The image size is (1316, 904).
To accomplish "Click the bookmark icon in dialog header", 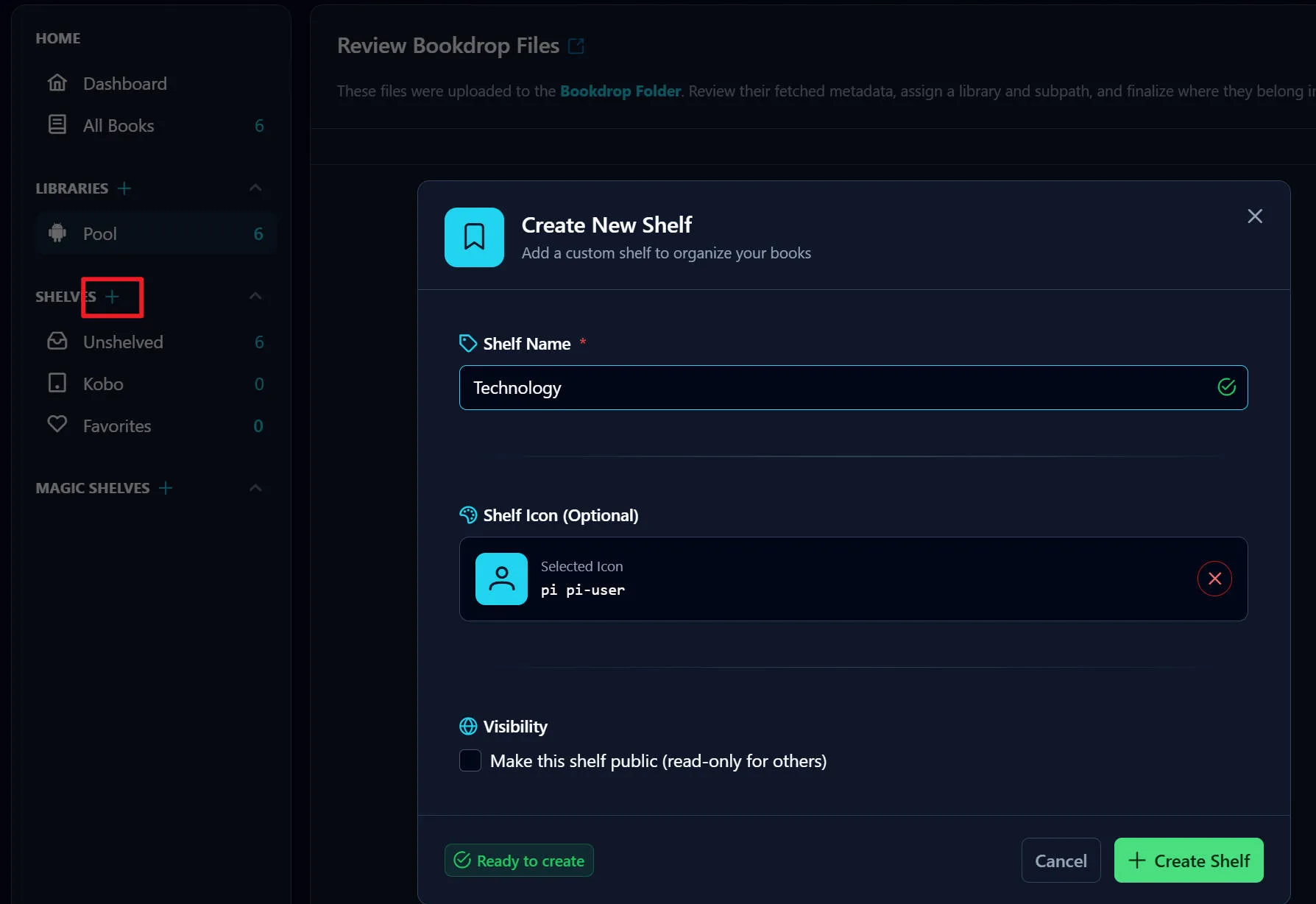I will pyautogui.click(x=474, y=237).
